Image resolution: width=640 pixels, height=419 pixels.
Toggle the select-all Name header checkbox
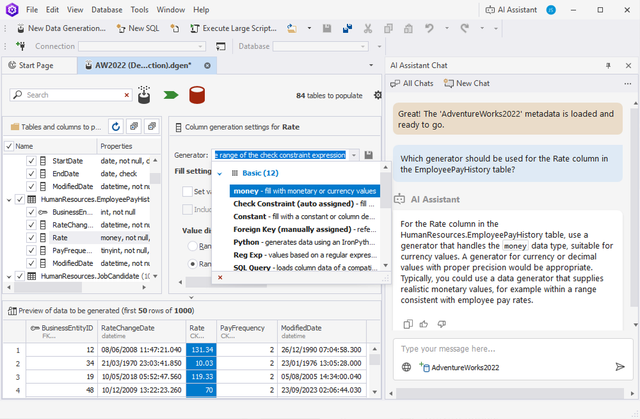(9, 146)
